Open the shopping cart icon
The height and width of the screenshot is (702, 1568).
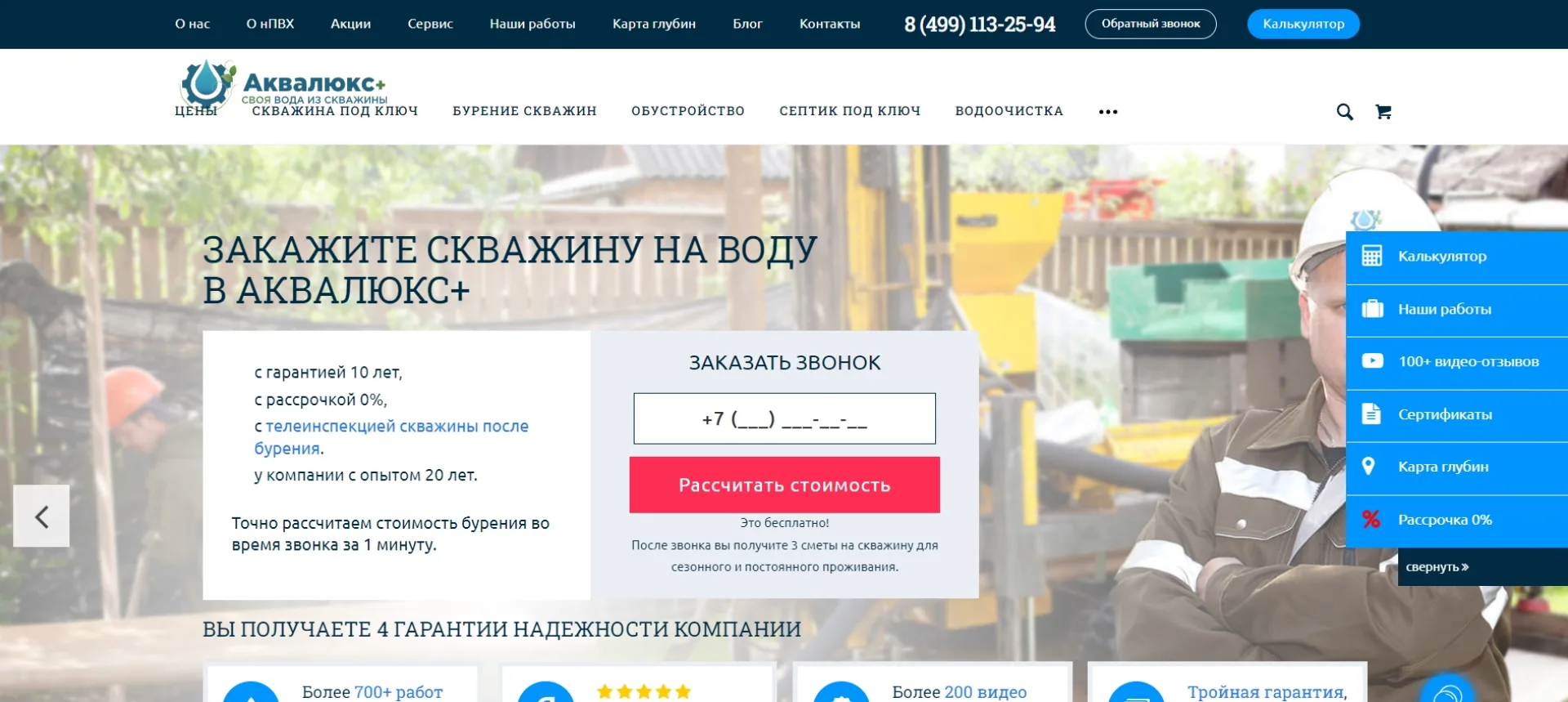[1383, 112]
